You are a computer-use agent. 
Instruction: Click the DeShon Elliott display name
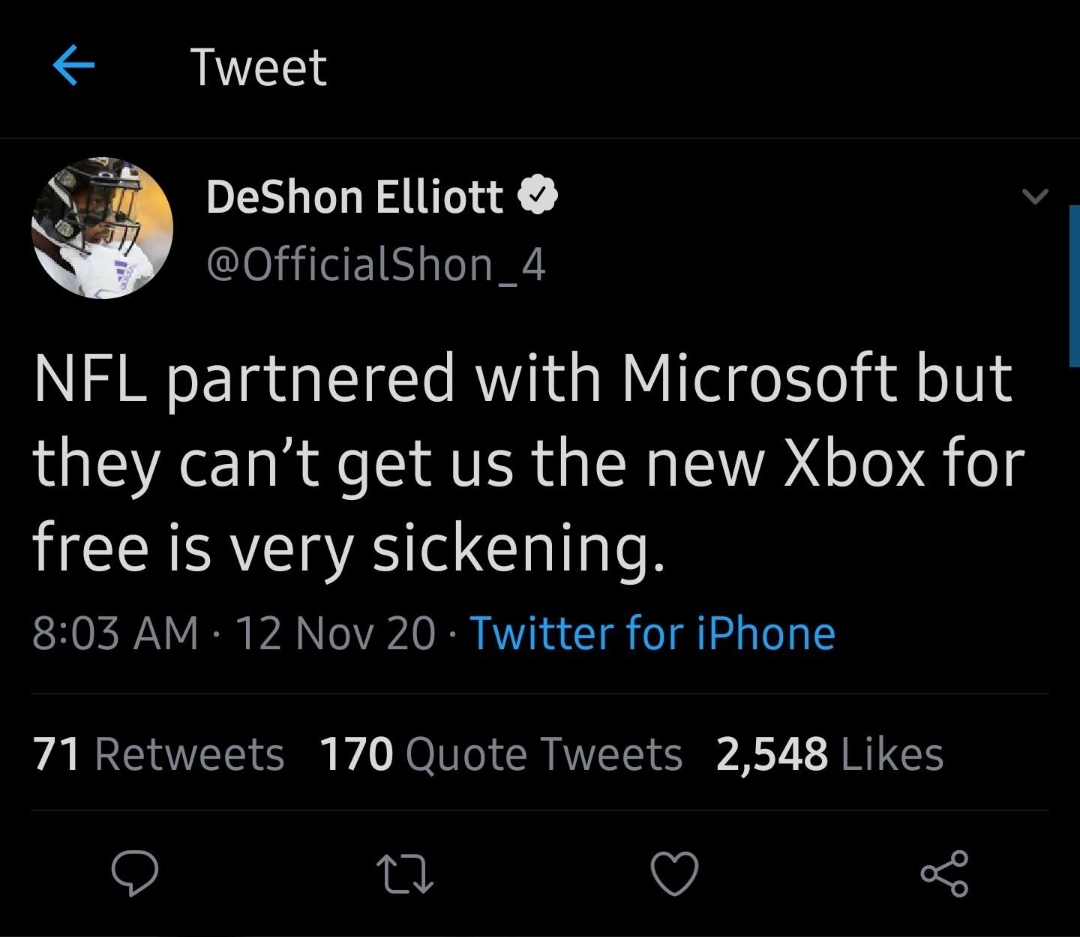click(355, 198)
